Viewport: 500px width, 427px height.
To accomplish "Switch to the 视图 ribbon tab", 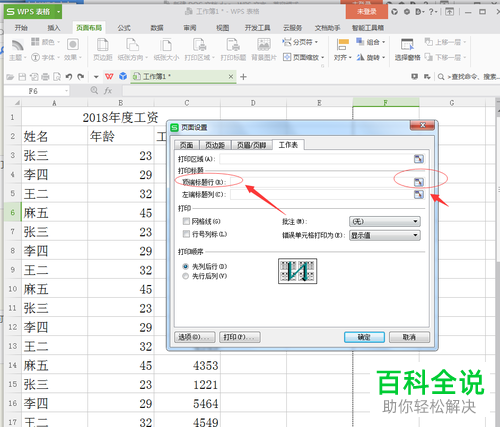I will pyautogui.click(x=222, y=28).
